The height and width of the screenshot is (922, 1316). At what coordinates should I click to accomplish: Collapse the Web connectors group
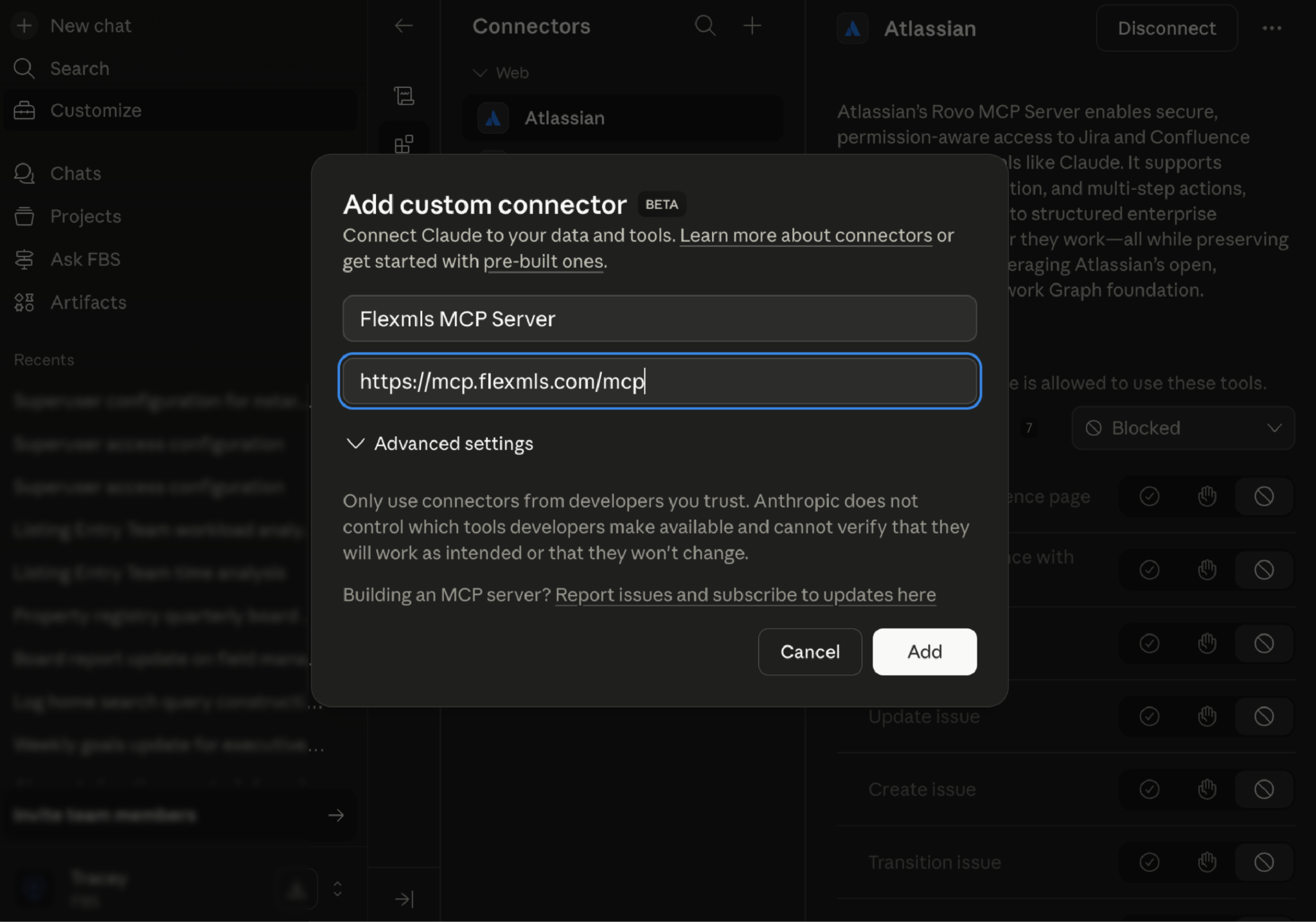pos(501,73)
